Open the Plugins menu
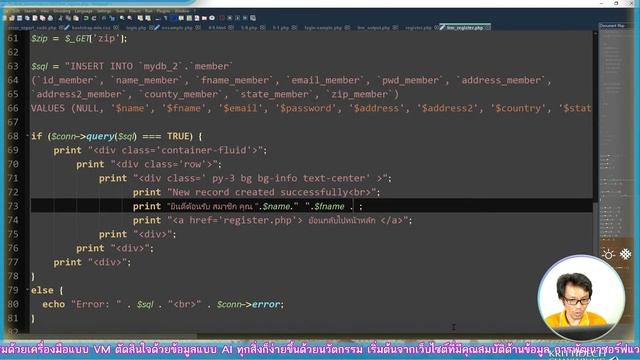Screen dimensions: 640x360 click(x=163, y=11)
